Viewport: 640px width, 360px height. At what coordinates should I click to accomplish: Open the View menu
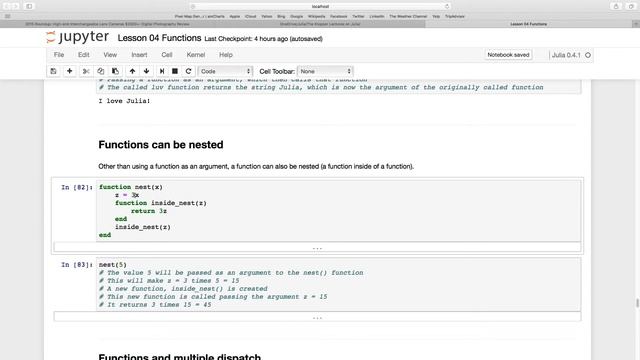110,55
